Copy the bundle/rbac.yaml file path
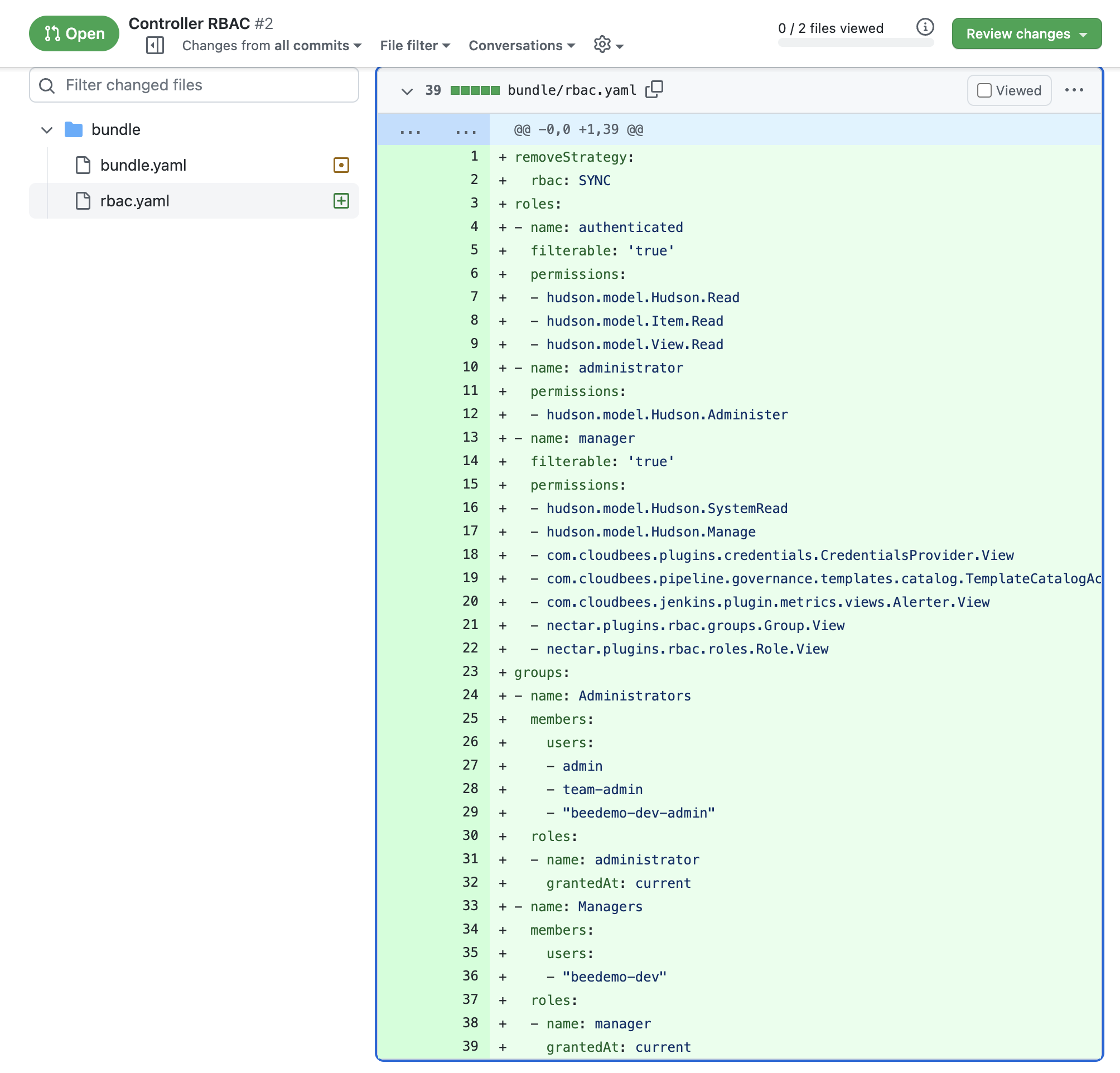This screenshot has width=1120, height=1073. coord(655,89)
